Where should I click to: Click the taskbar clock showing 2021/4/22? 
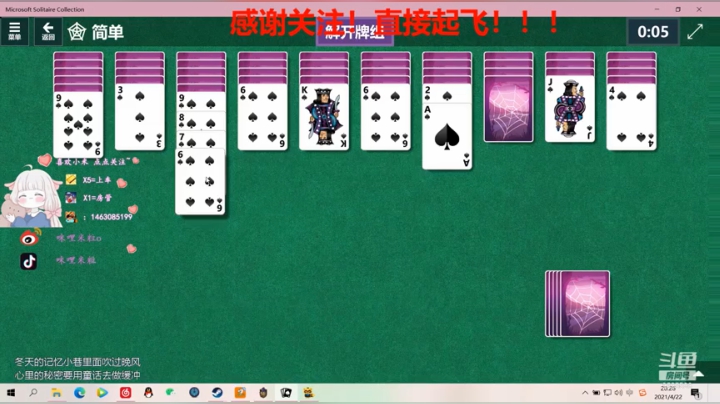(668, 393)
